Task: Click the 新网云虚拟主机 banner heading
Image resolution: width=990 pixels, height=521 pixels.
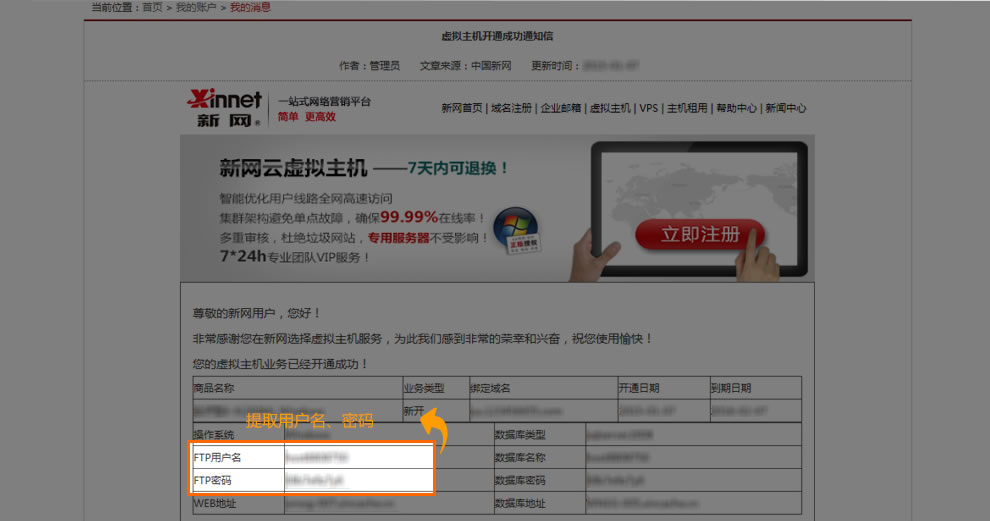Action: pyautogui.click(x=293, y=168)
